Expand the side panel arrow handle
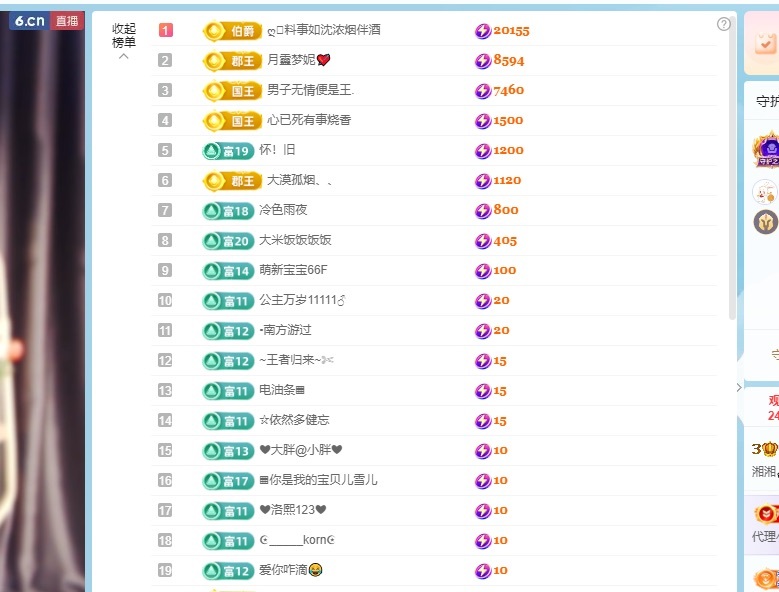The image size is (779, 592). pyautogui.click(x=739, y=387)
